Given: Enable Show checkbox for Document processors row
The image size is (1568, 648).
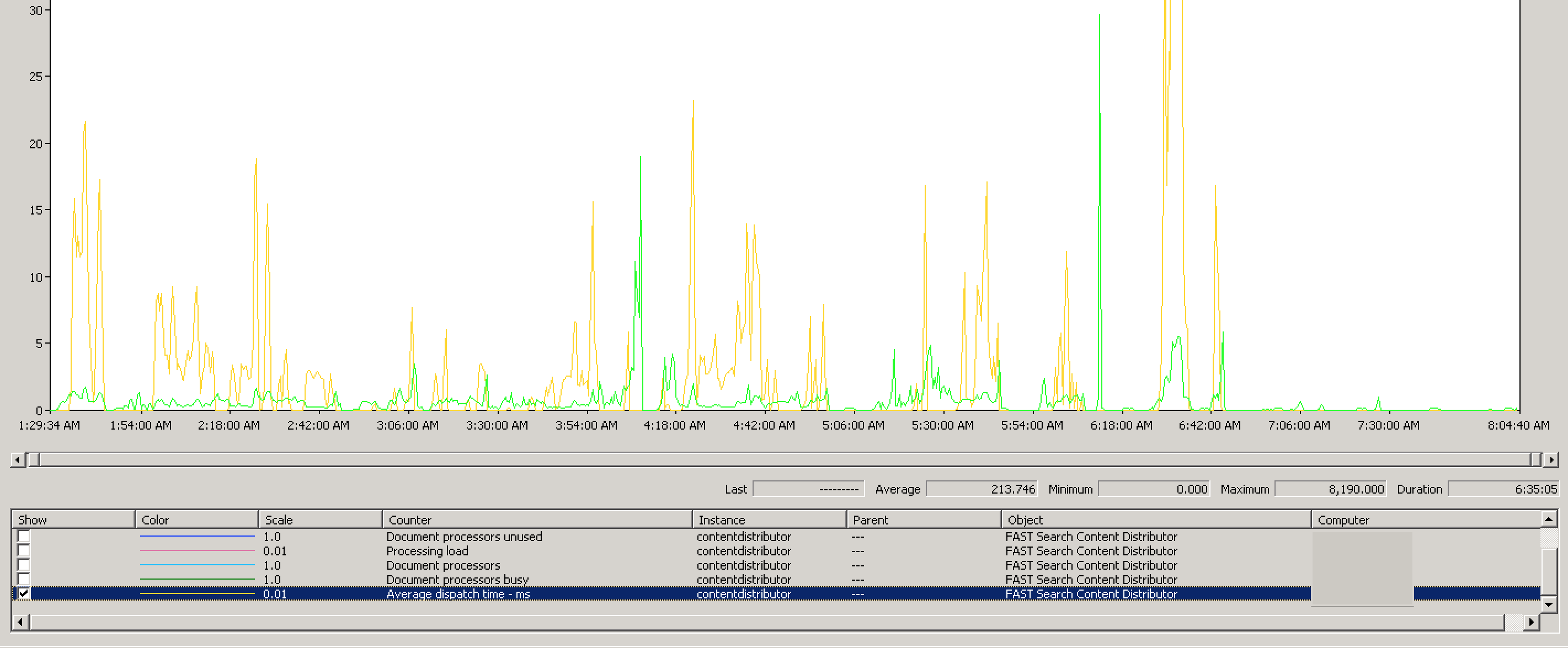Looking at the screenshot, I should (x=24, y=565).
